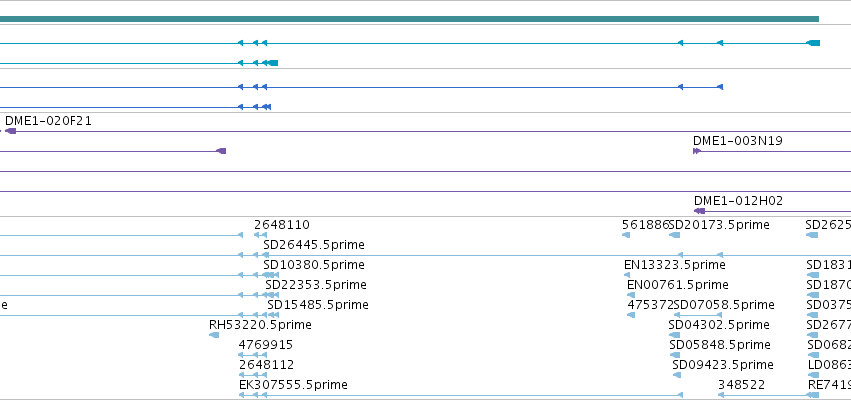
Task: Select the SD09423.5prime label
Action: tap(722, 365)
